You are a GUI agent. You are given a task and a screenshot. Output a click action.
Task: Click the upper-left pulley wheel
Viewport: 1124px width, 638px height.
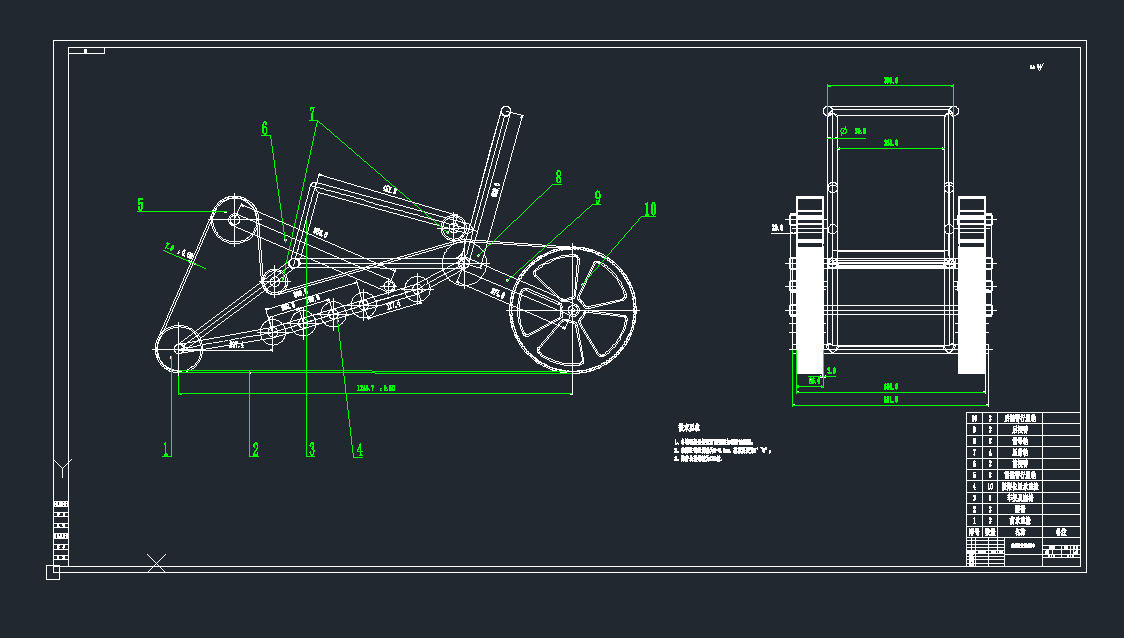235,218
